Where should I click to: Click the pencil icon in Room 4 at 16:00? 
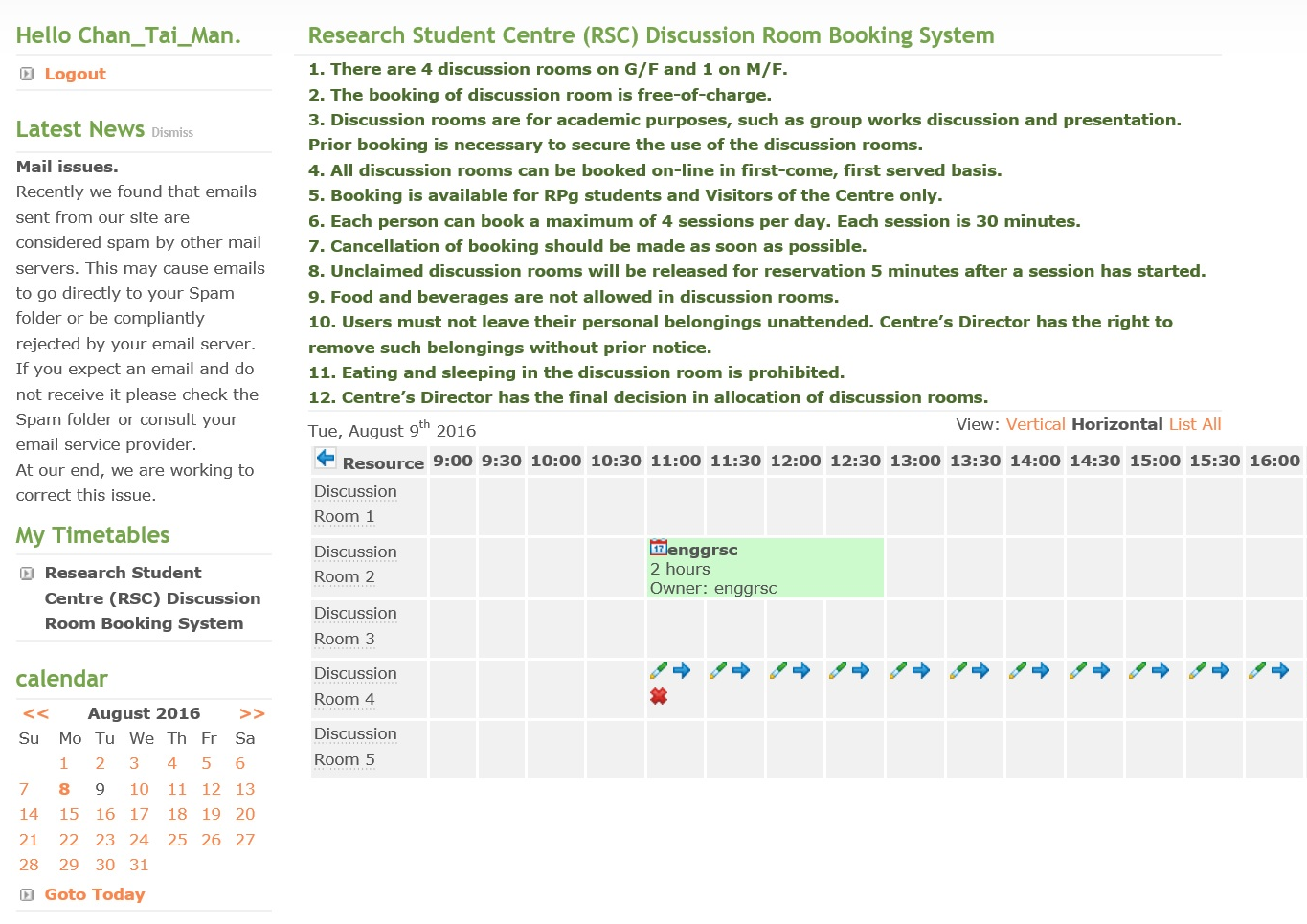pyautogui.click(x=1257, y=670)
